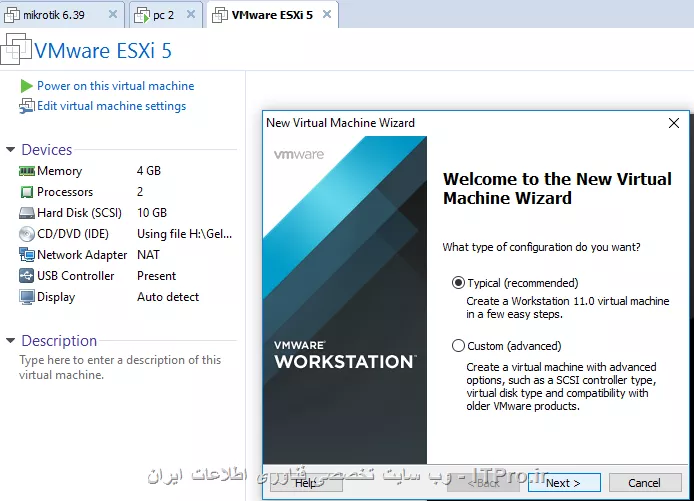Screen dimensions: 694x501
Task: Click the New Virtual Machine Wizard title
Action: pos(340,123)
